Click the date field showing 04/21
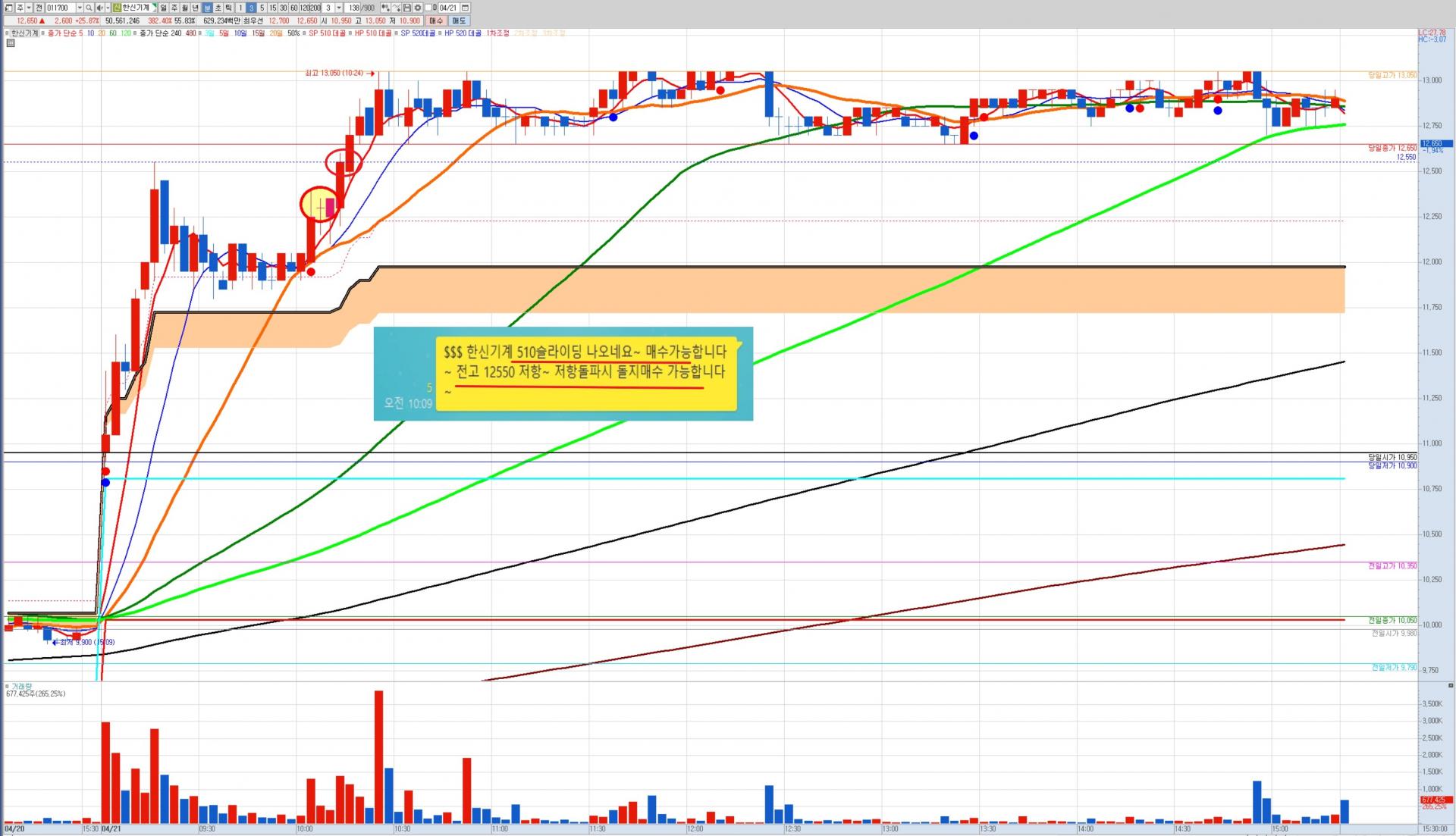1456x836 pixels. pyautogui.click(x=448, y=8)
